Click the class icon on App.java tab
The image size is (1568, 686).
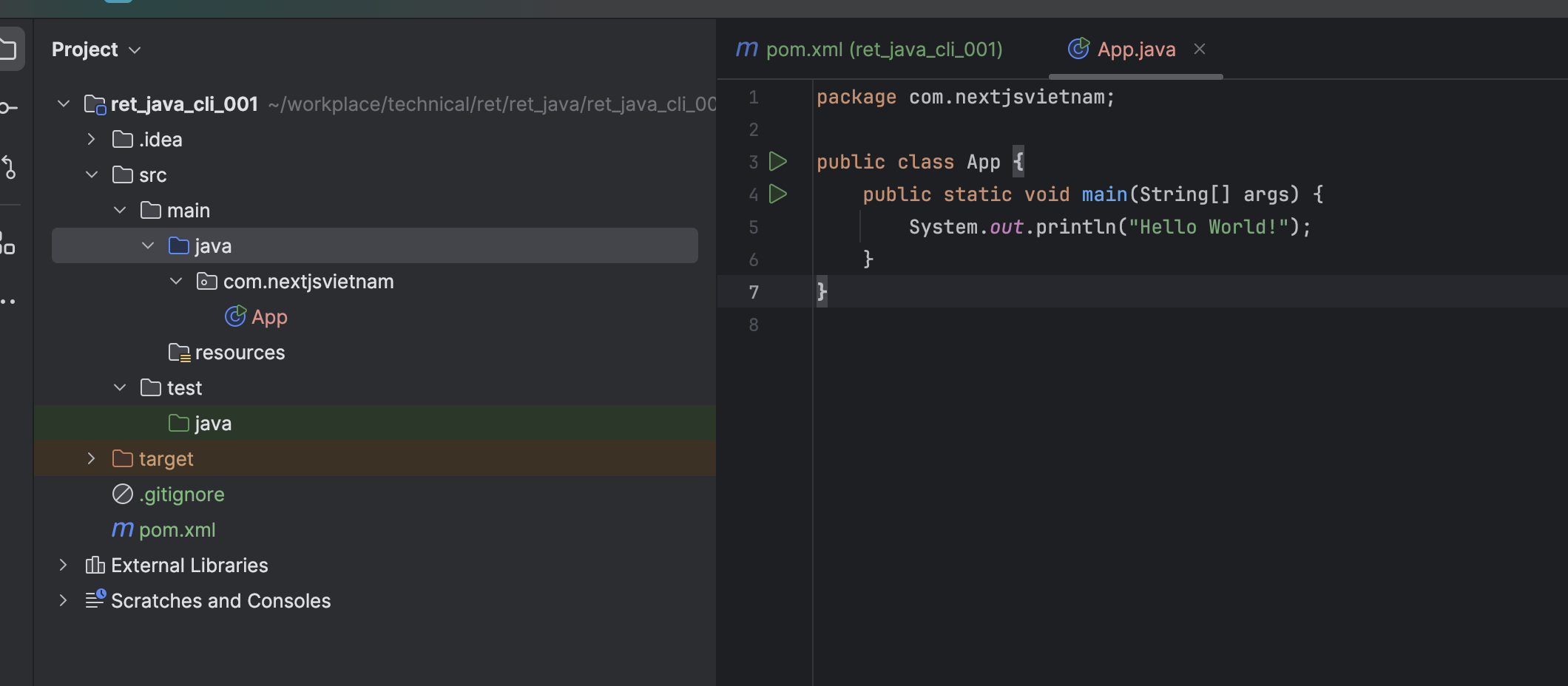tap(1079, 49)
